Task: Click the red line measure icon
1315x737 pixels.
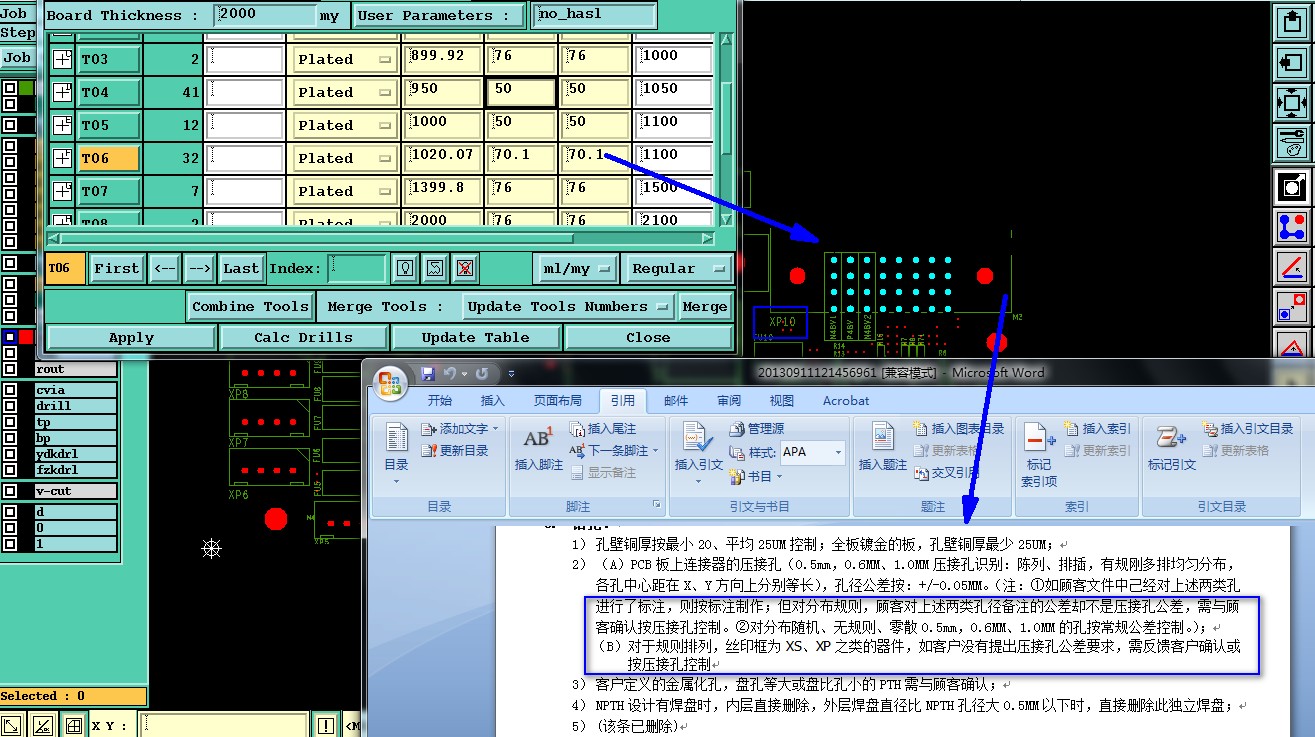Action: 1292,267
